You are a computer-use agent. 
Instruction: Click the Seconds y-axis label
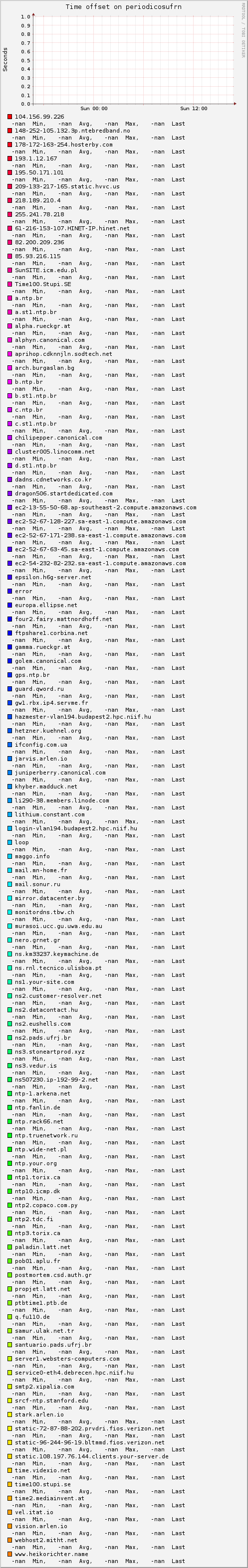5,60
